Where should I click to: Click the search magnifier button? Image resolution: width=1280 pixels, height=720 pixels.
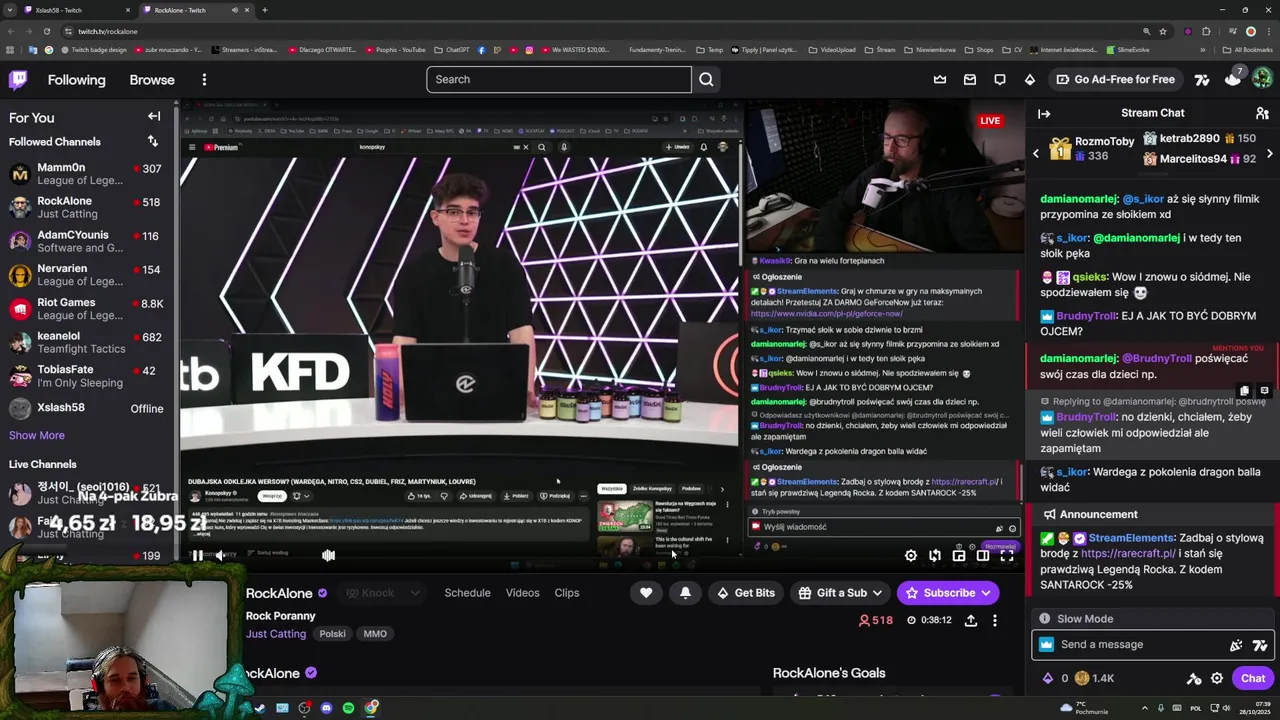[706, 80]
